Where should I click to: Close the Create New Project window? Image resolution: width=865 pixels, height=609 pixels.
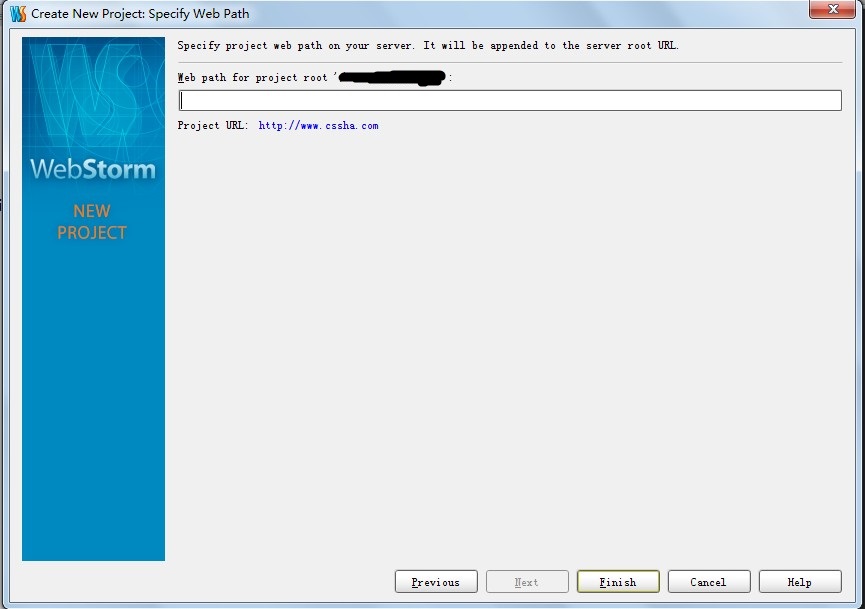(832, 9)
